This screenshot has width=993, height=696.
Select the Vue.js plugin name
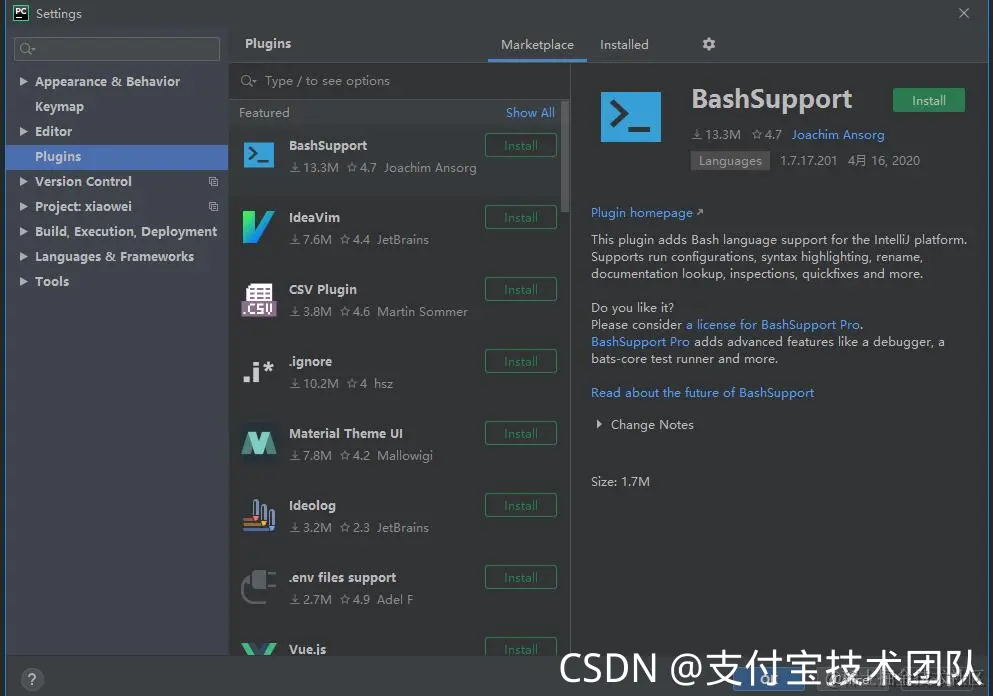click(x=307, y=649)
